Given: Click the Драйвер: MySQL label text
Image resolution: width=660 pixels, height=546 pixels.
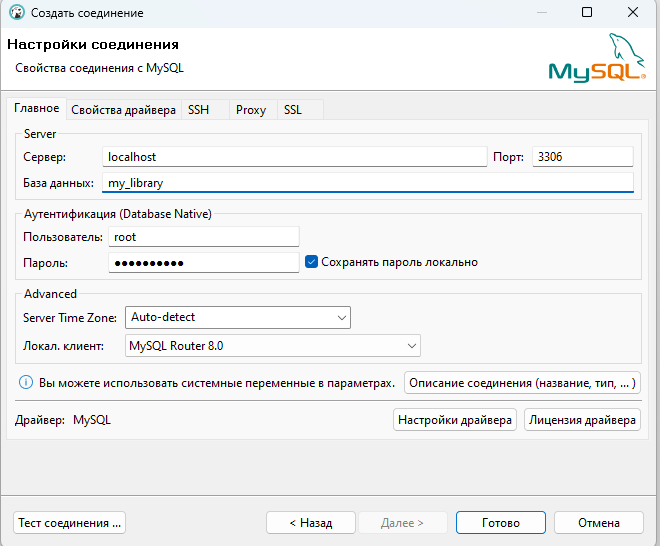Looking at the screenshot, I should coord(63,420).
